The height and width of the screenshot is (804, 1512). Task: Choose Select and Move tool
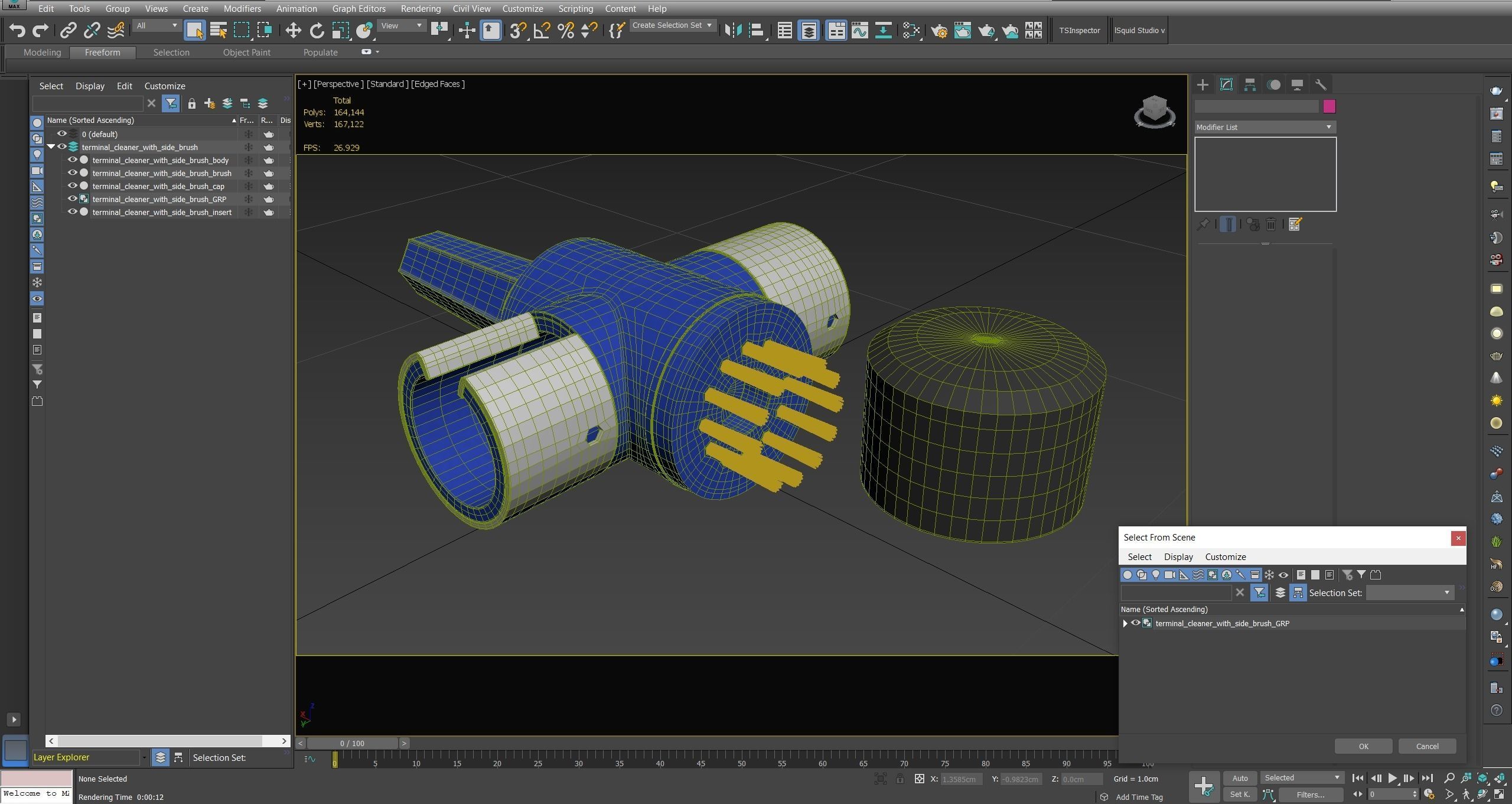point(293,30)
